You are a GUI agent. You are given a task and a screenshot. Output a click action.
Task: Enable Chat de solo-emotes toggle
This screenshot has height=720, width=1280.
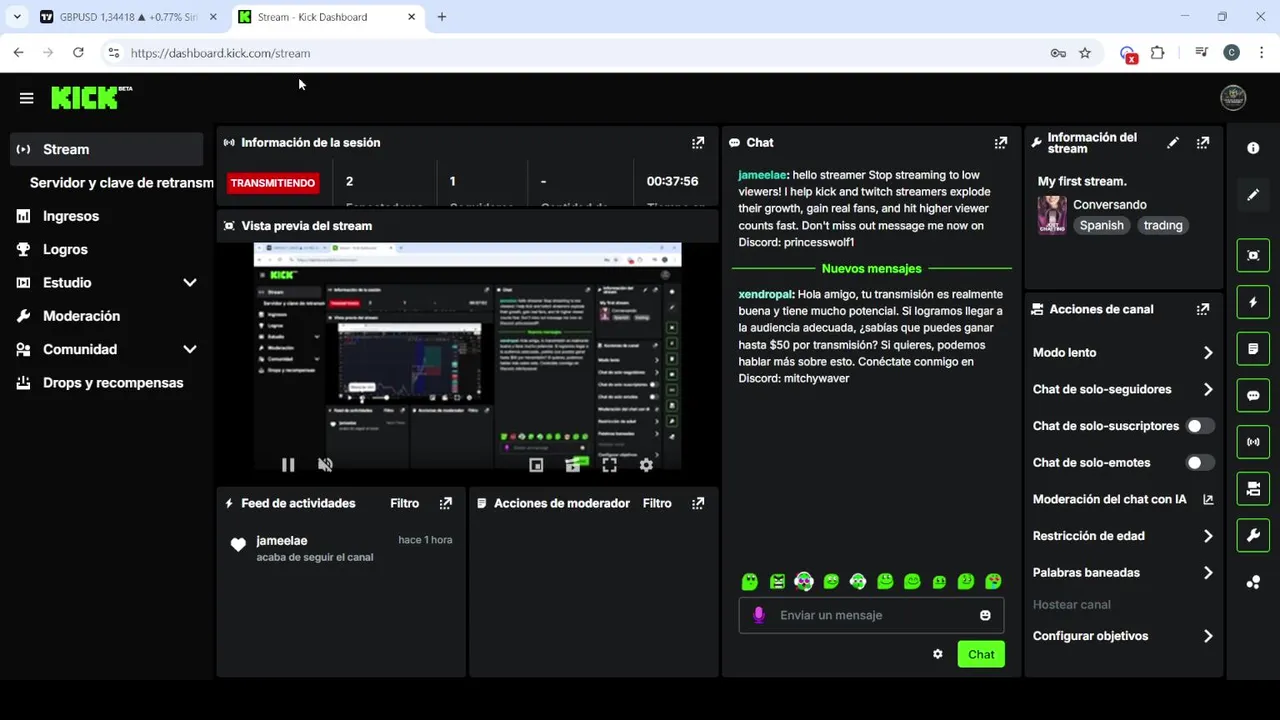(1200, 463)
